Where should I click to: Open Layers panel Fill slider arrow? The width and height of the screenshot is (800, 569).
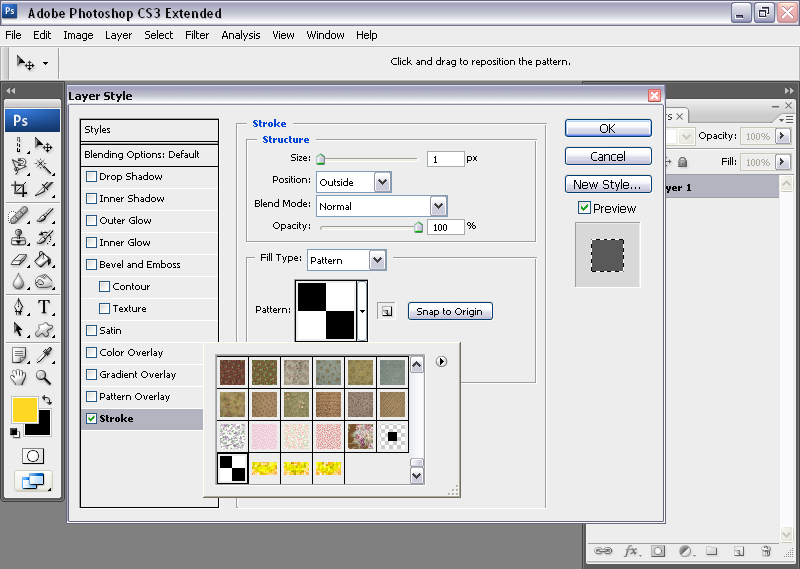782,162
